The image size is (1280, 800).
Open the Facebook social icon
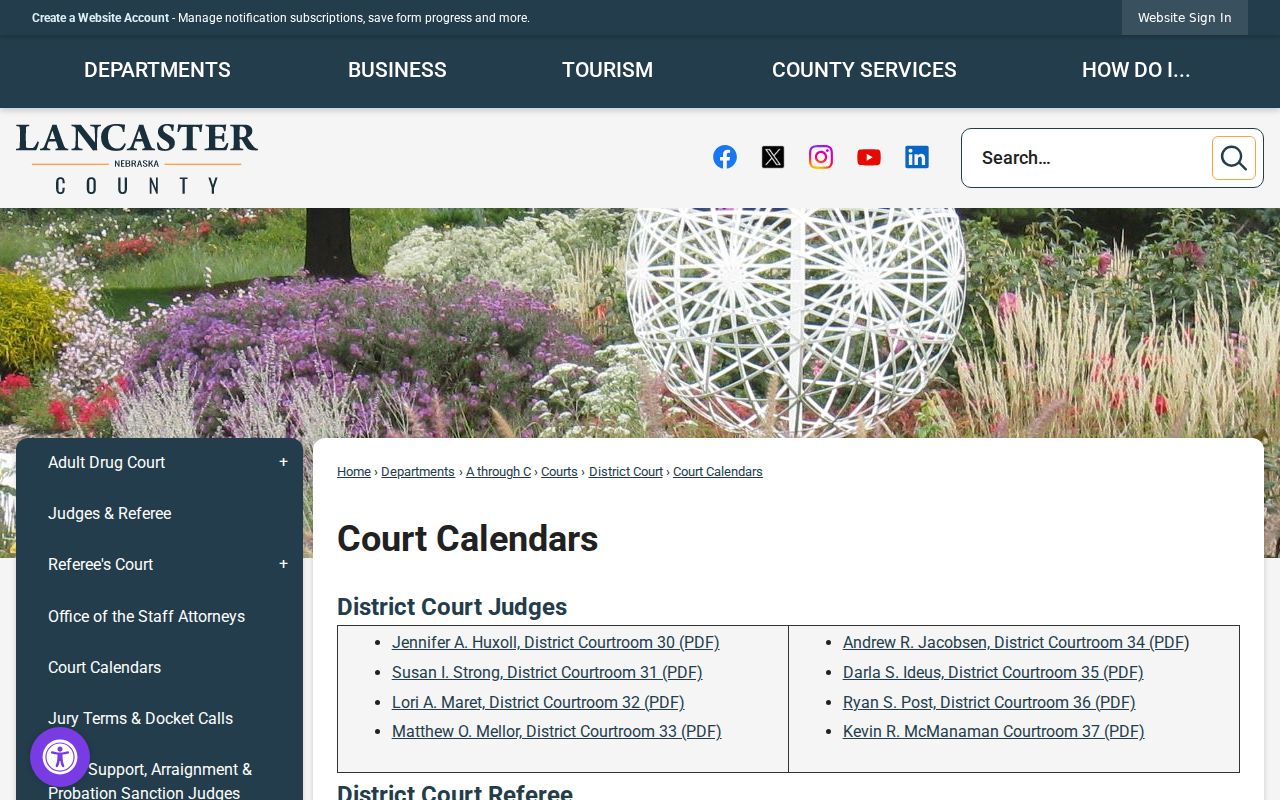[725, 157]
